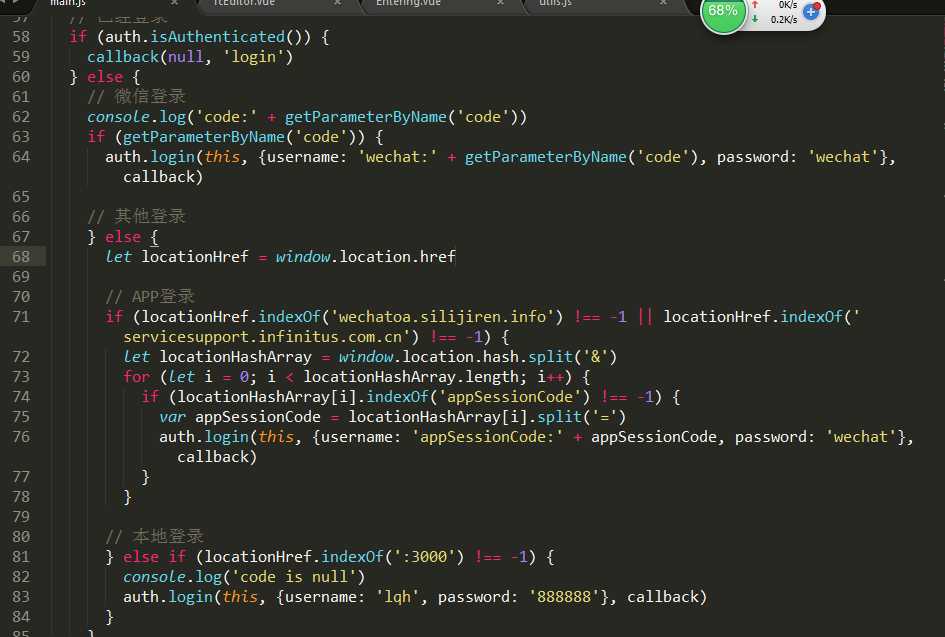Close the TcEditor.vue tab

point(337,4)
